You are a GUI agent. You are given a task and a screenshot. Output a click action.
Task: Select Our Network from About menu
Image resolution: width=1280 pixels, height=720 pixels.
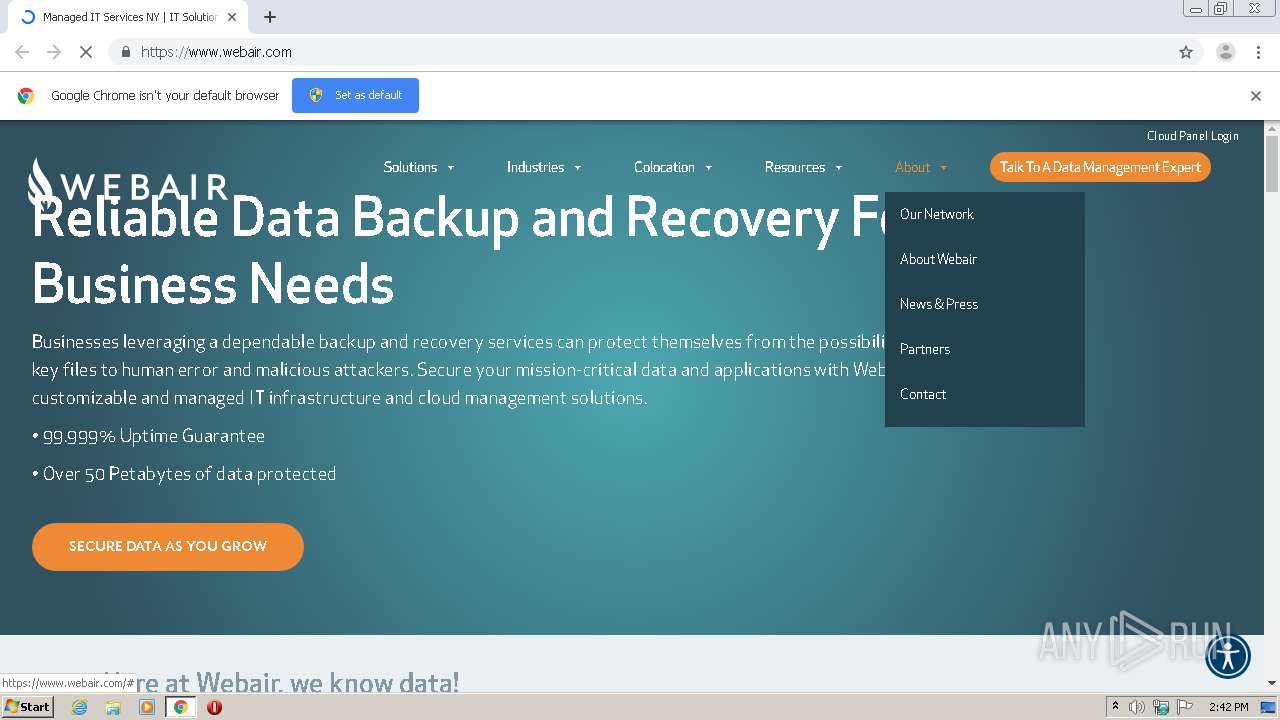[x=937, y=214]
